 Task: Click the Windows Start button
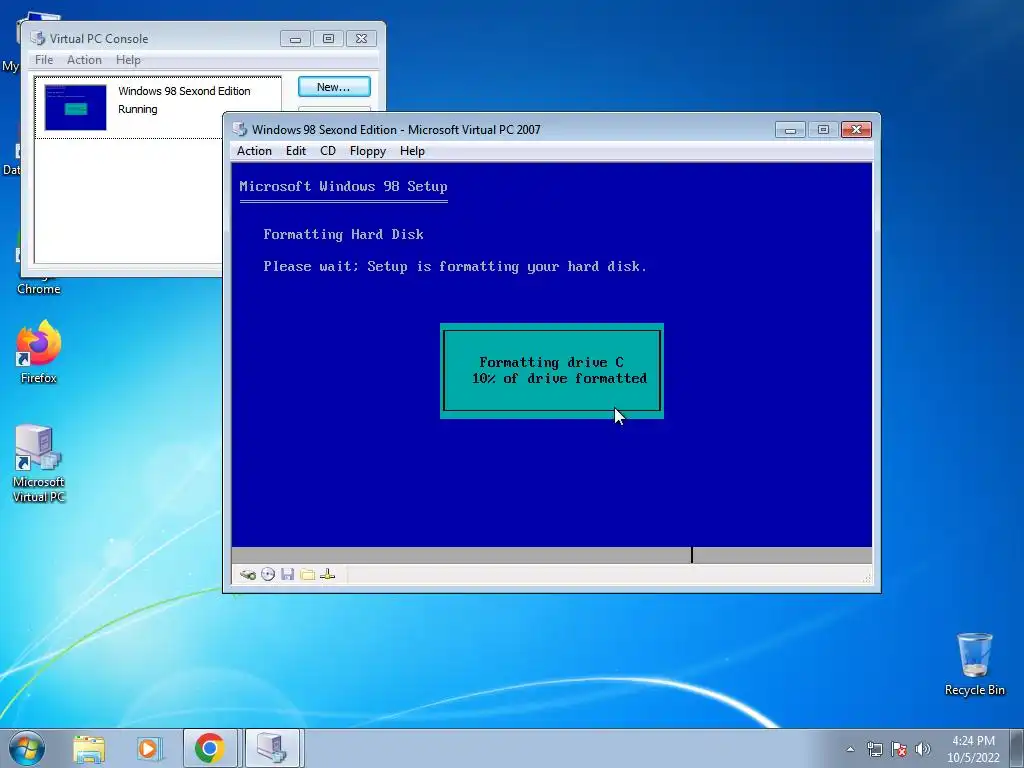click(27, 748)
